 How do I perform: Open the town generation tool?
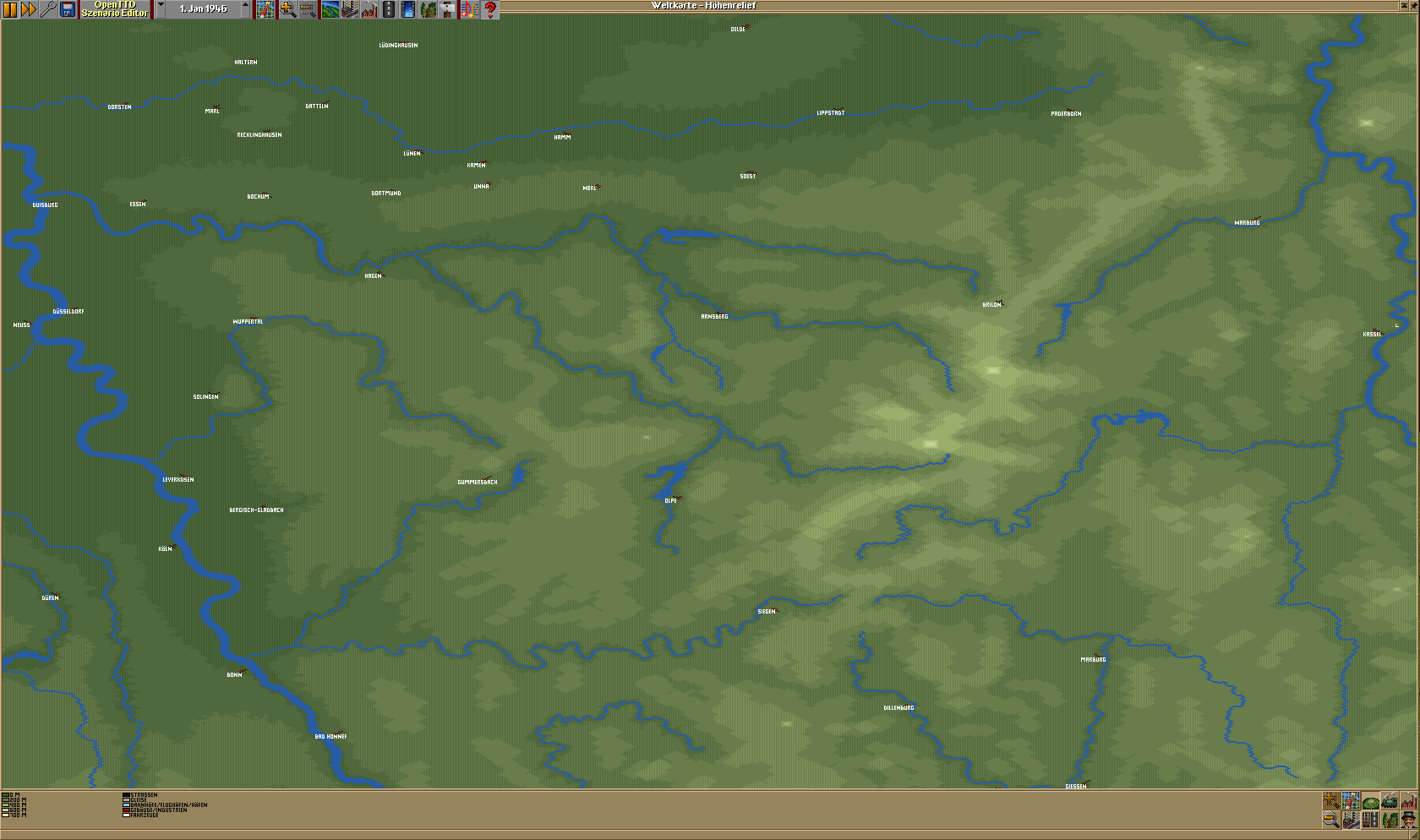click(x=350, y=9)
